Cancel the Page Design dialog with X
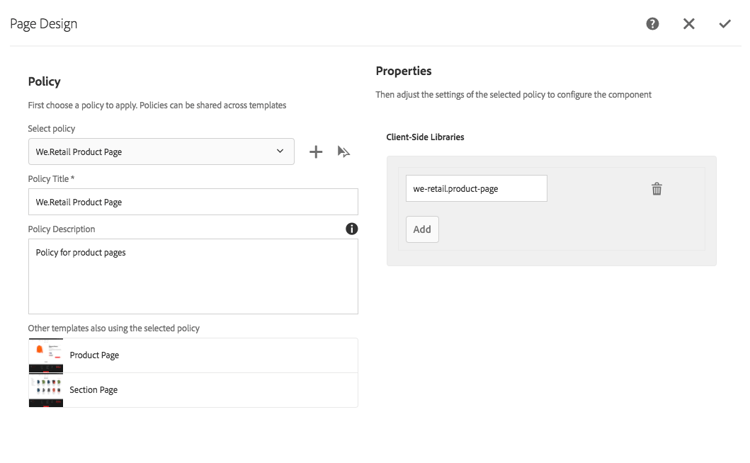The height and width of the screenshot is (463, 750). 689,24
